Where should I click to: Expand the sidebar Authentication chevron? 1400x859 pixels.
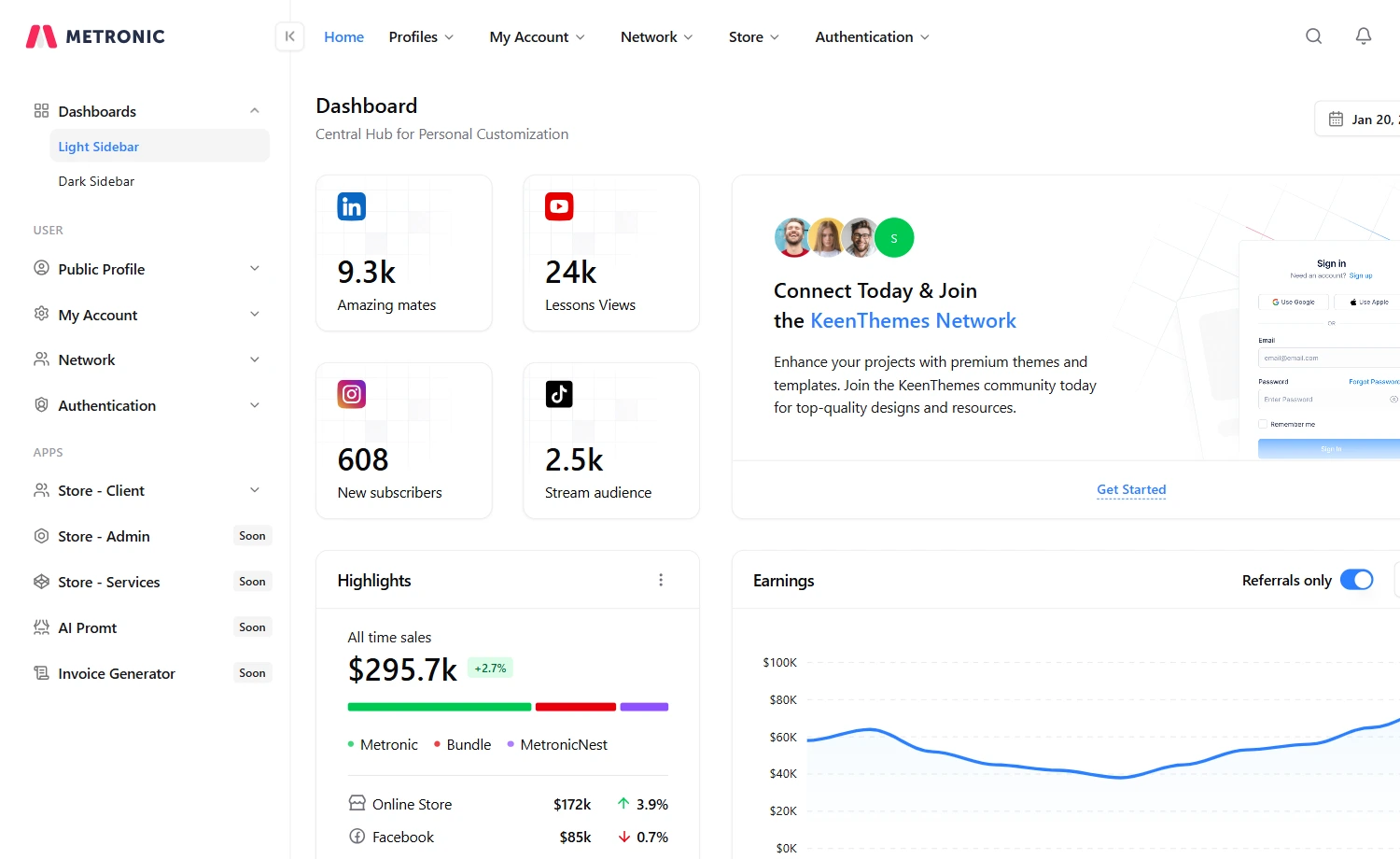(255, 405)
